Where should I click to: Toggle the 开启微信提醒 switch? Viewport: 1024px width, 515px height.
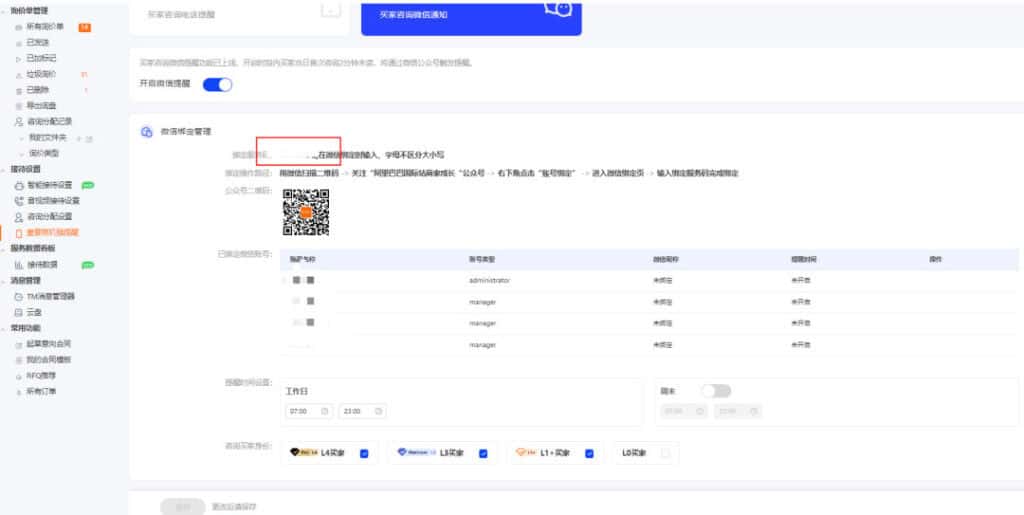coord(217,85)
